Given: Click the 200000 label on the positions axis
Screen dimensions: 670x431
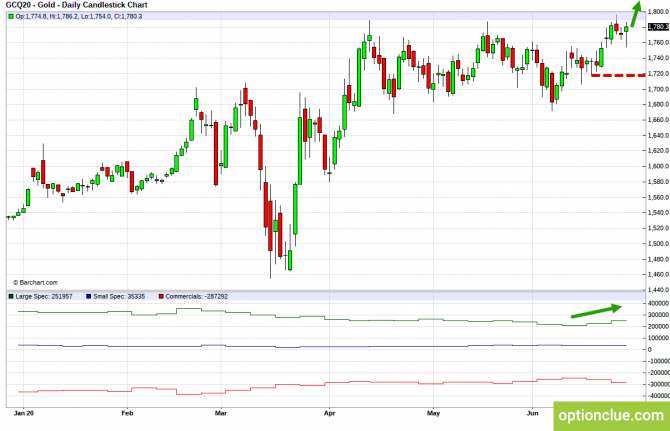Looking at the screenshot, I should point(658,326).
